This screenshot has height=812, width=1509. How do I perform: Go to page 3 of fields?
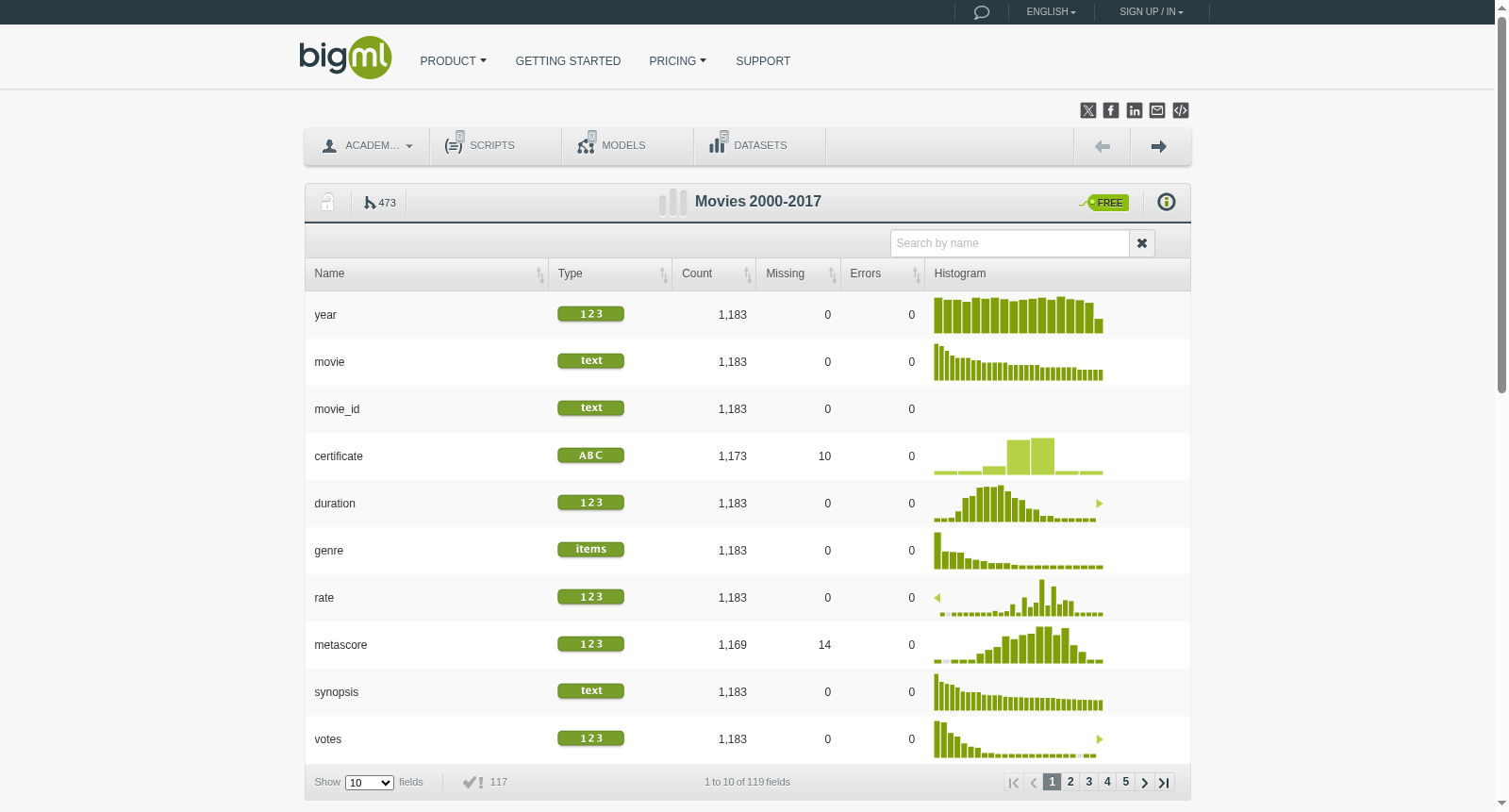pyautogui.click(x=1089, y=782)
